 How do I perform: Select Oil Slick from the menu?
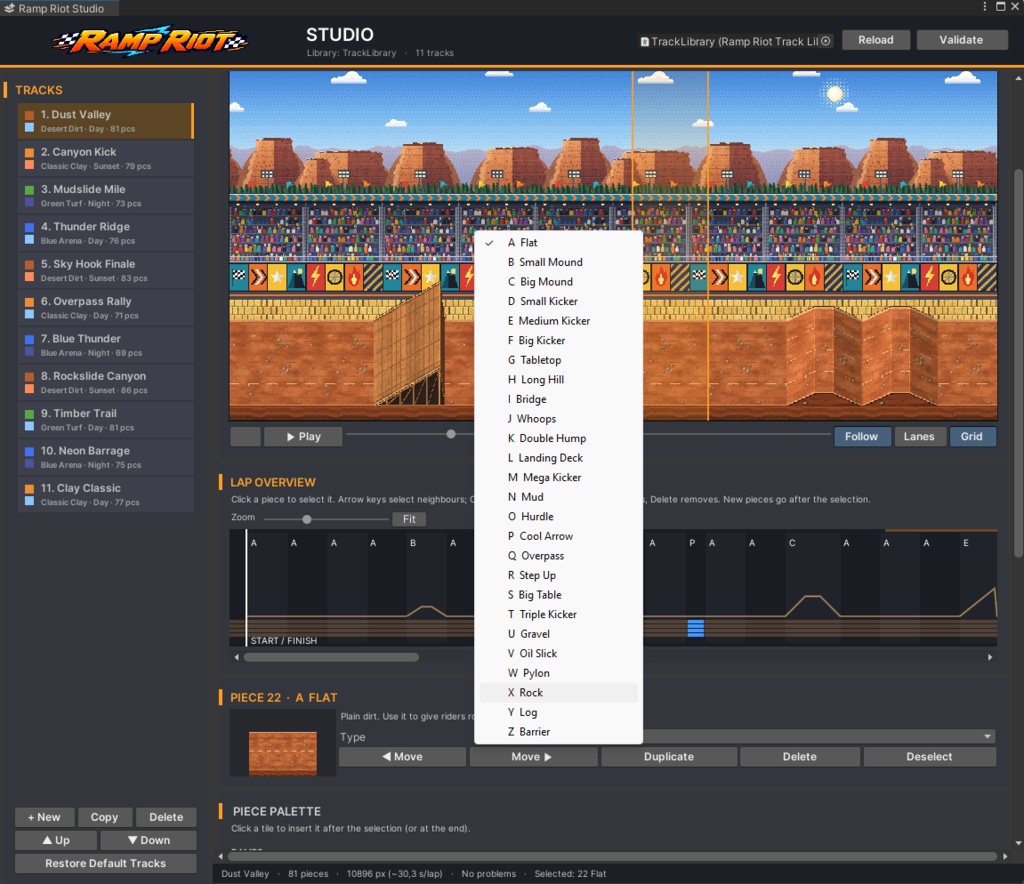pos(558,654)
